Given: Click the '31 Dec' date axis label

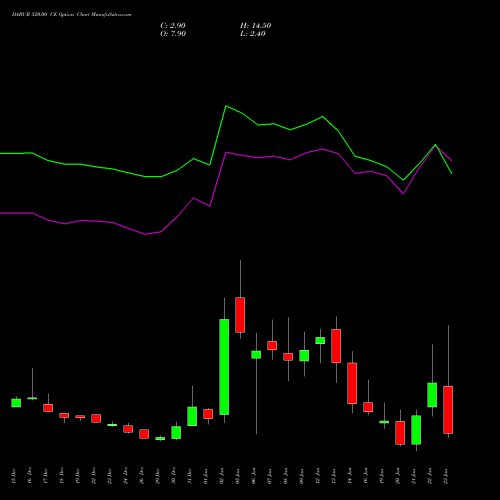Looking at the screenshot, I should point(189,476).
